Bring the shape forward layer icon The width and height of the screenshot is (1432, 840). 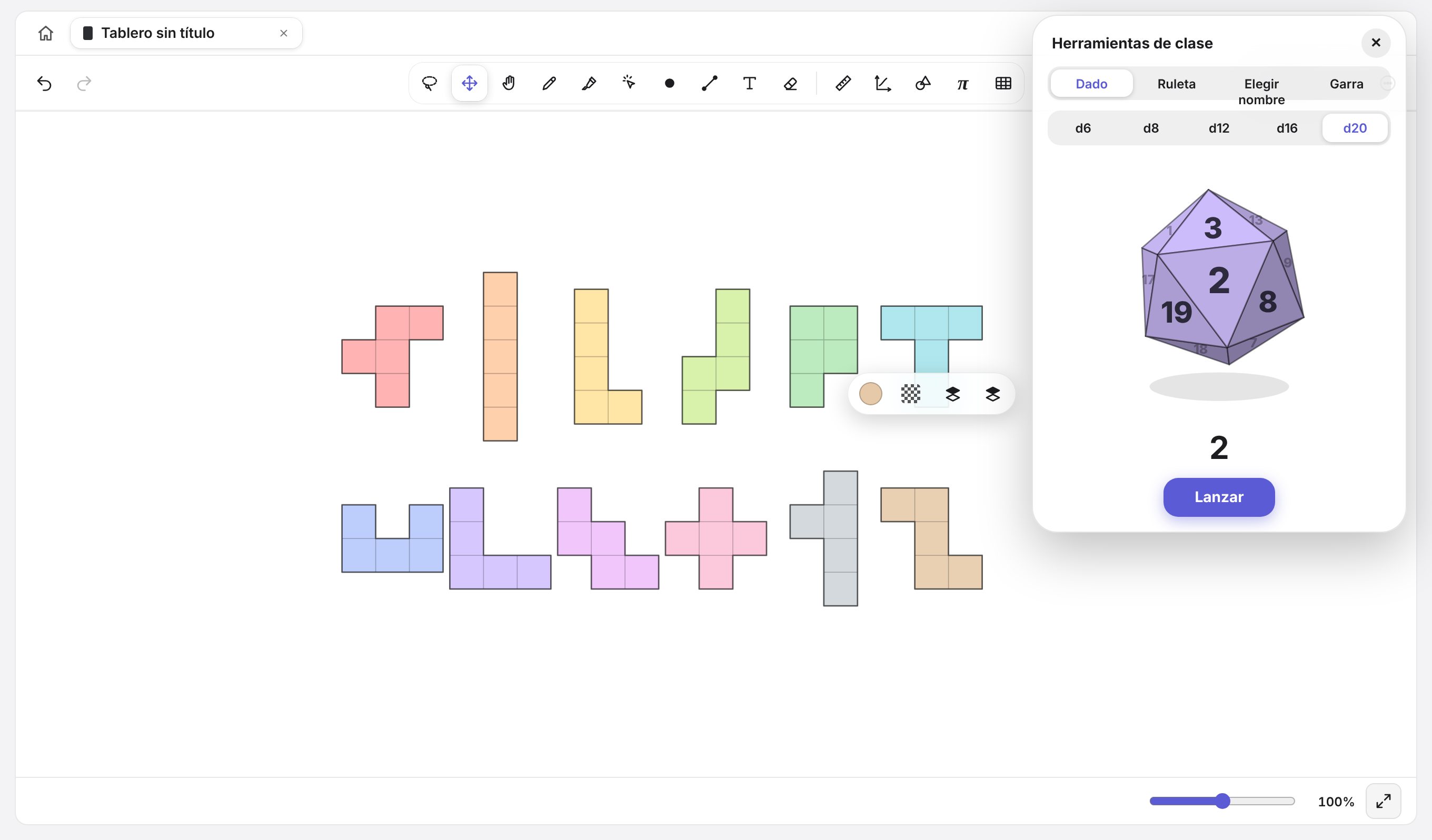point(953,394)
